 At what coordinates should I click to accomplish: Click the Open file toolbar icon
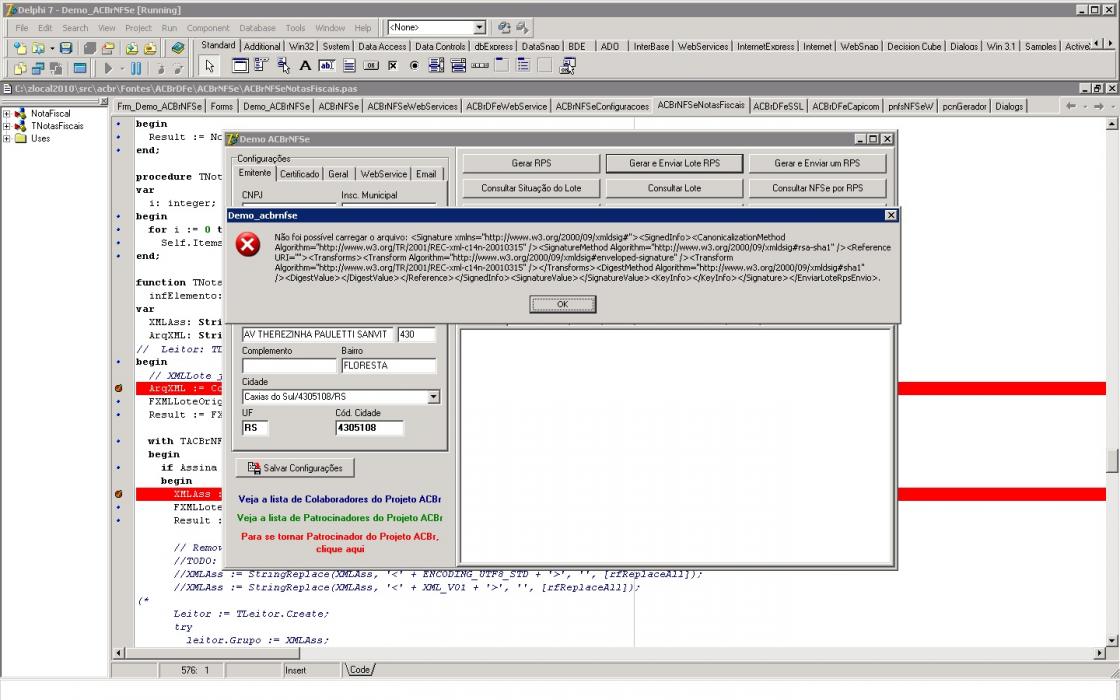click(38, 48)
